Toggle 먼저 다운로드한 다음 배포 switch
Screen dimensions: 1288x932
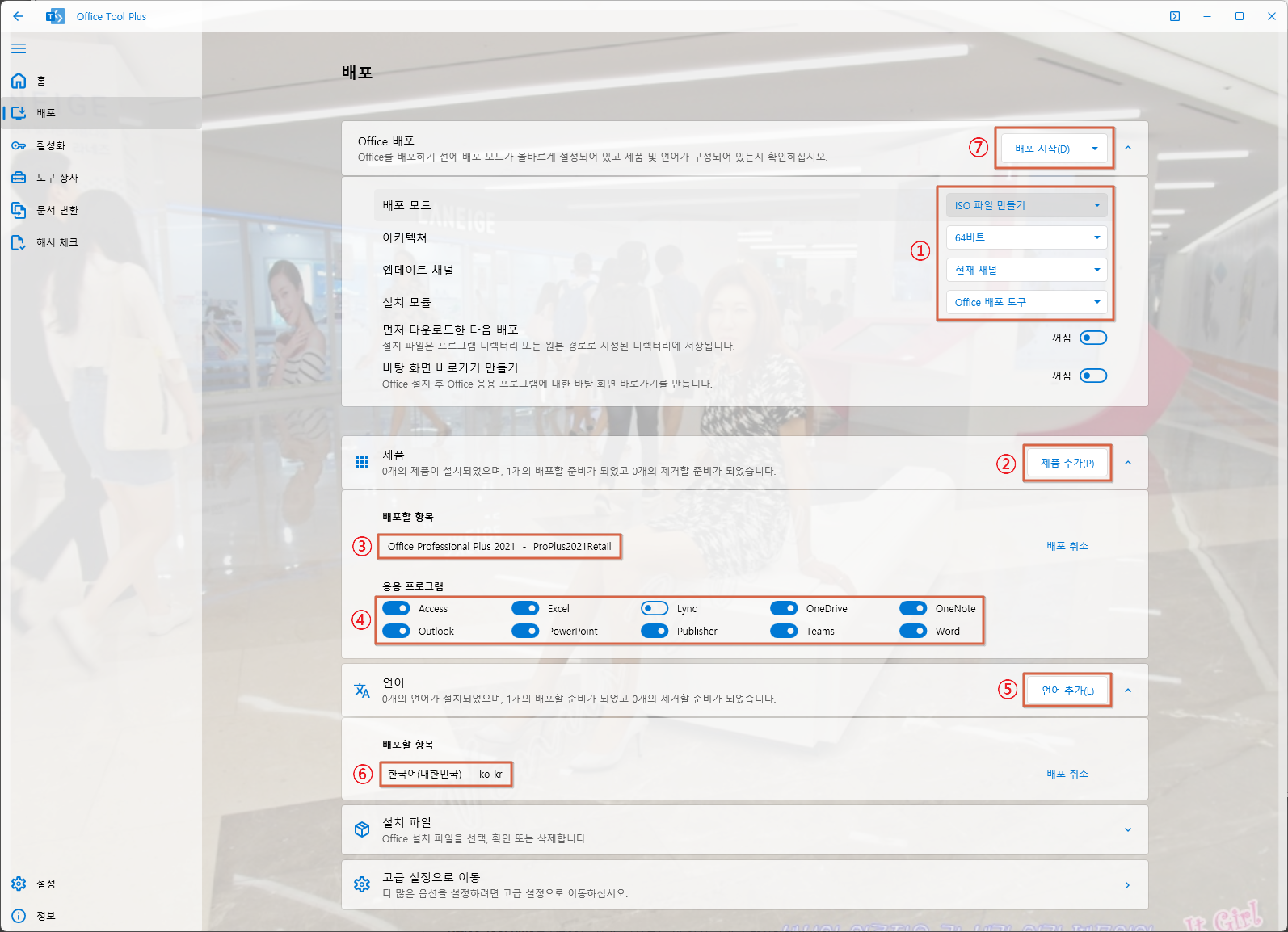pos(1093,338)
